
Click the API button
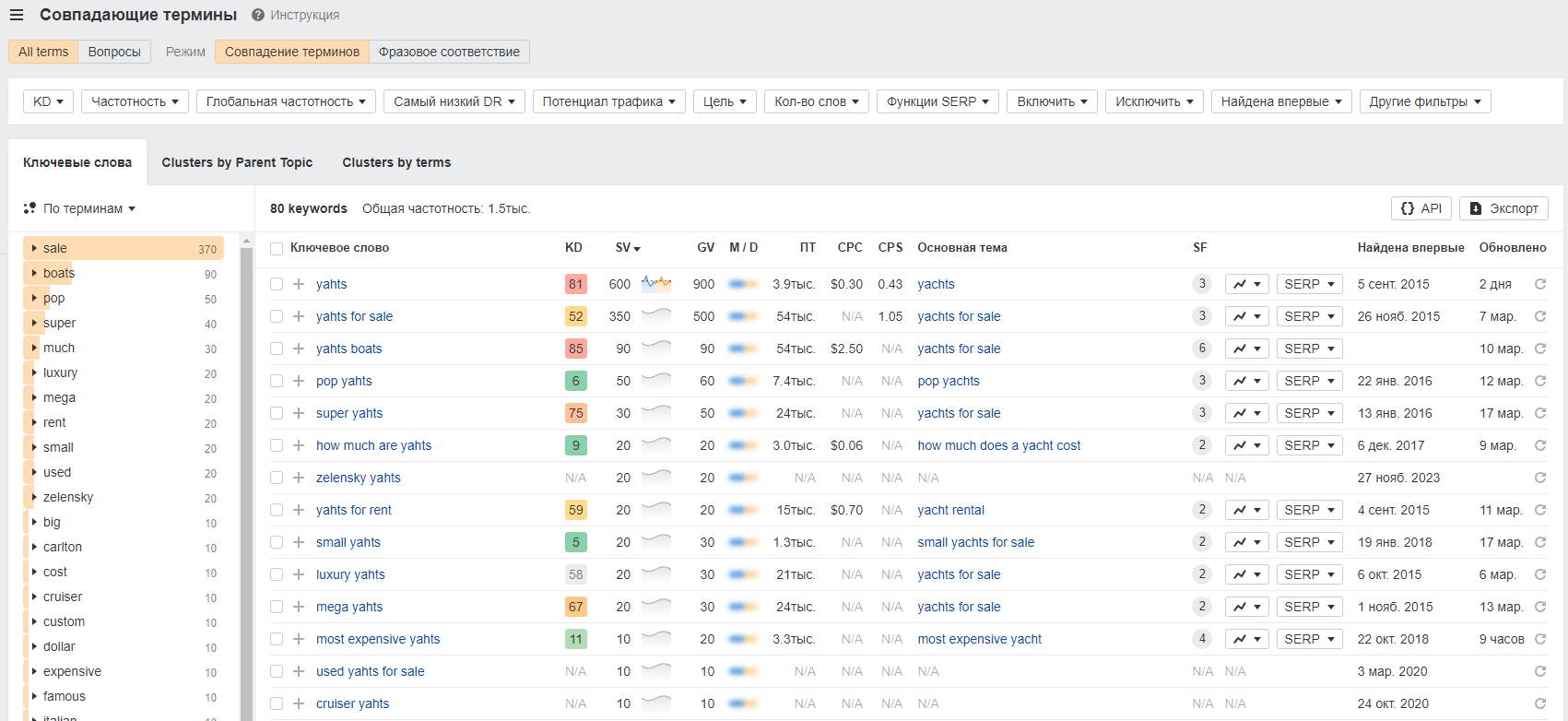click(x=1421, y=208)
